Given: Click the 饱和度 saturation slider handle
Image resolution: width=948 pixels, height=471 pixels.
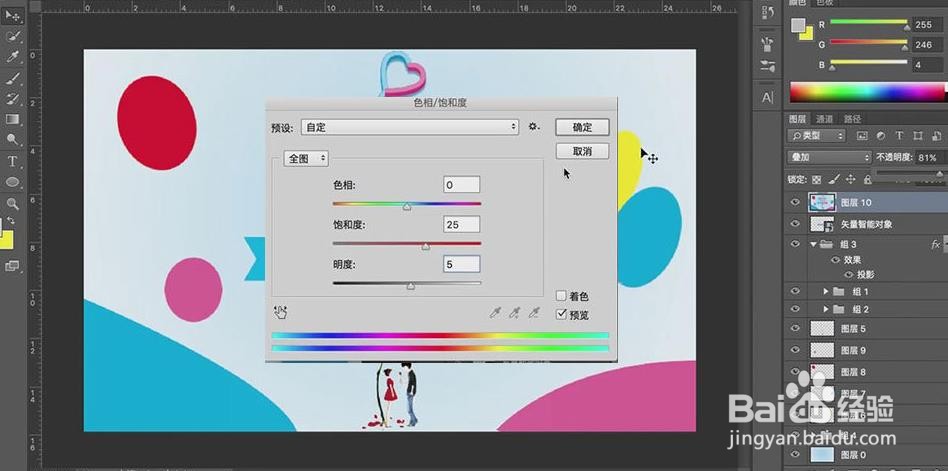Looking at the screenshot, I should 426,246.
